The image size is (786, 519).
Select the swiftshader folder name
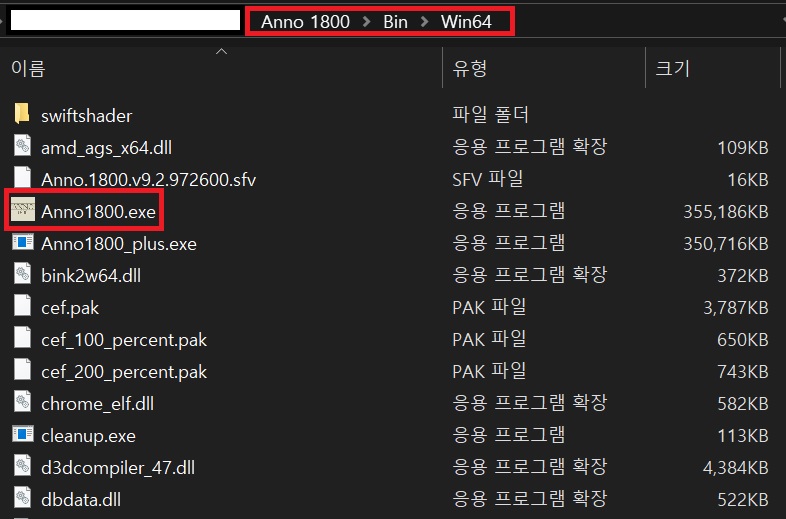87,116
